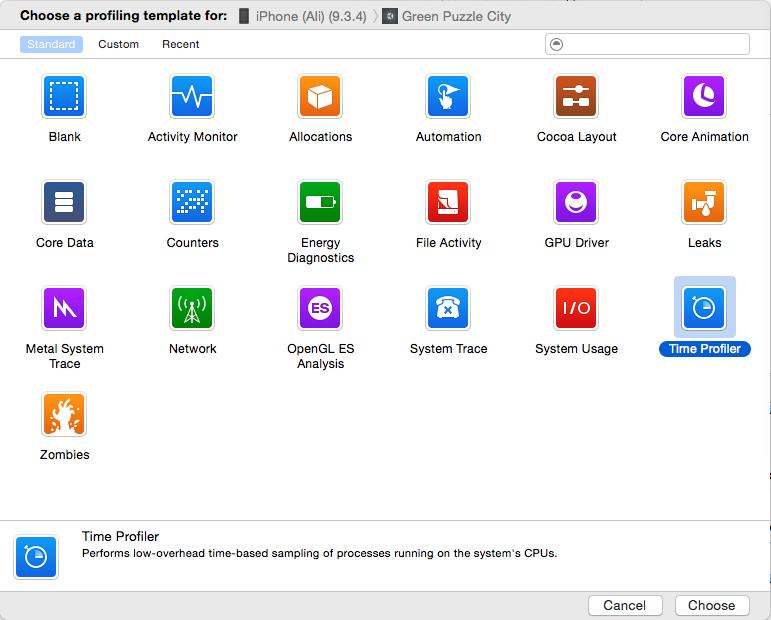Click the Core Animation label
This screenshot has height=620, width=771.
tap(705, 137)
